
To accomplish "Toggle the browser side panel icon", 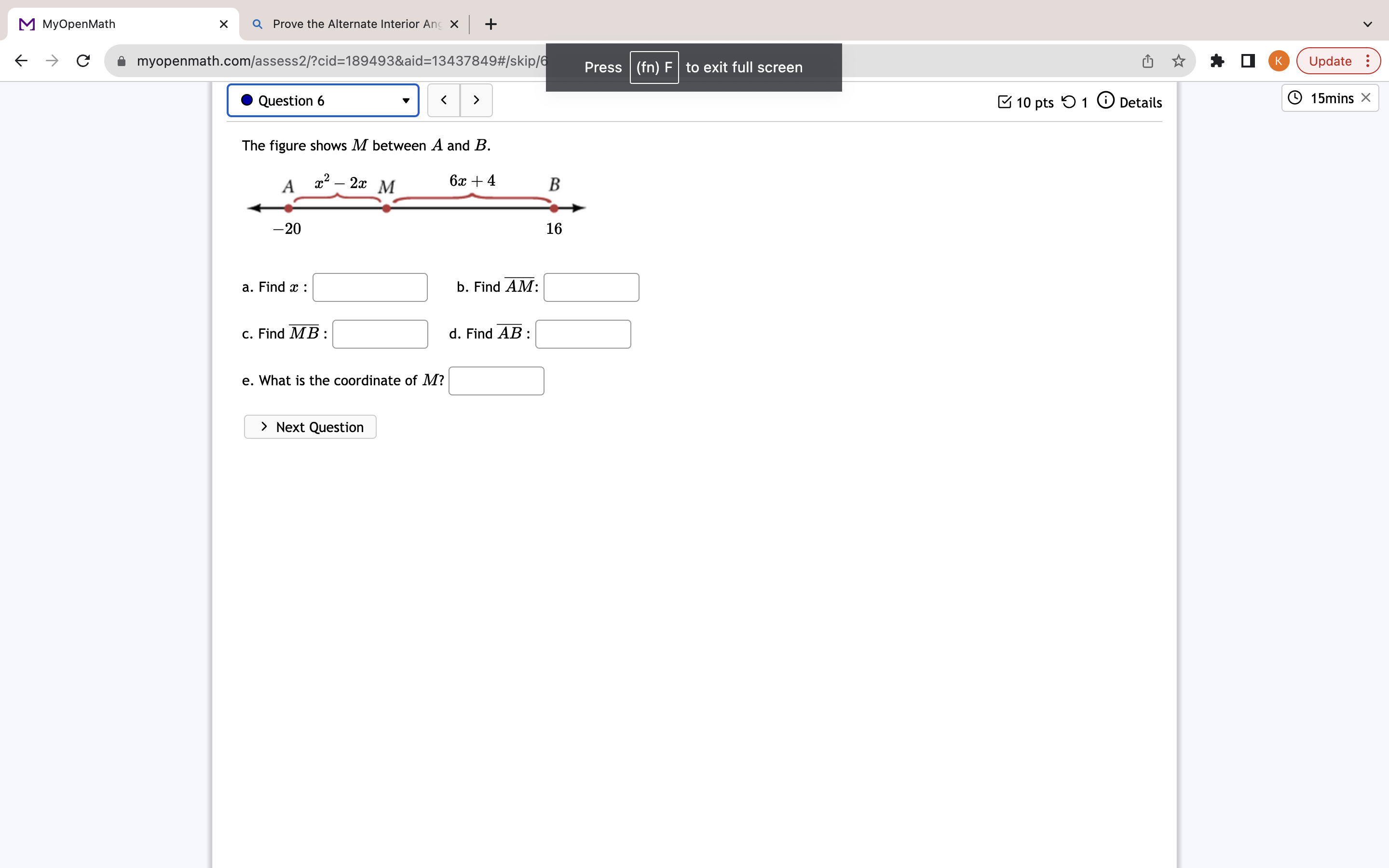I will coord(1248,61).
